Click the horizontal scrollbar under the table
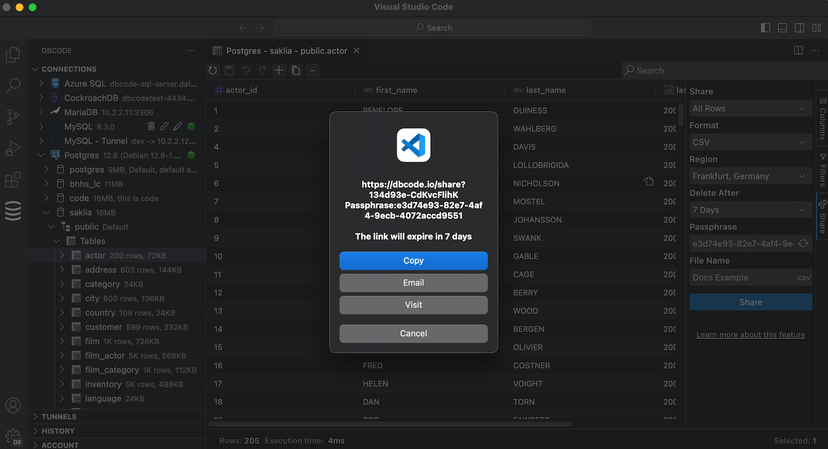The height and width of the screenshot is (449, 828). (390, 424)
